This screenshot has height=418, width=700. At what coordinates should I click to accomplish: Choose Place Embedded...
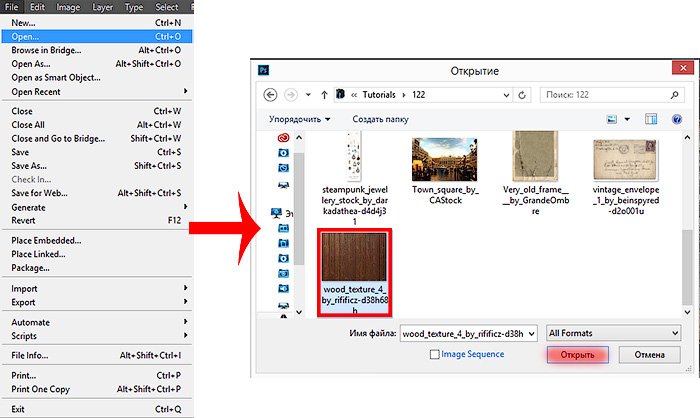point(96,240)
